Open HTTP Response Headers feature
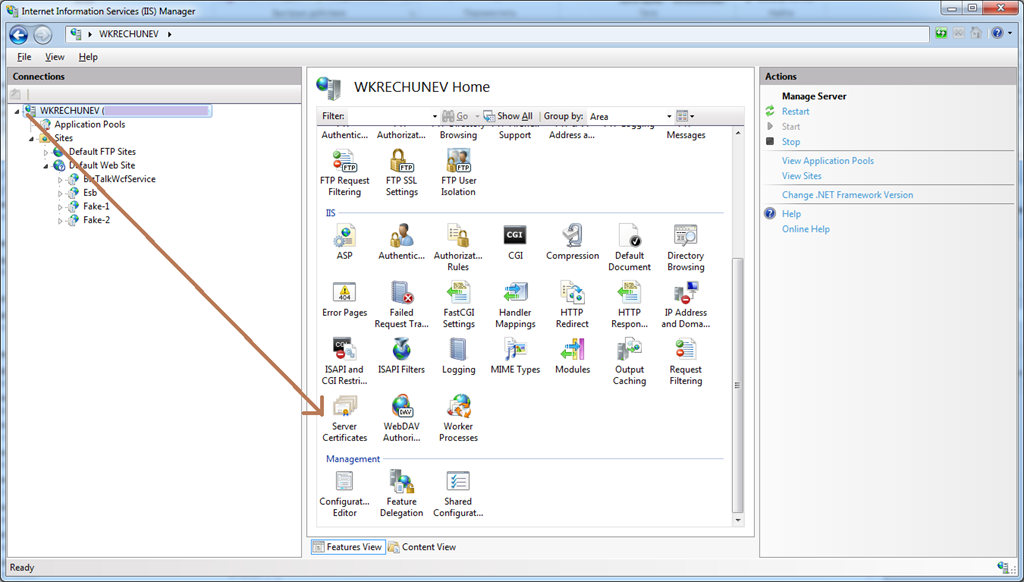Image resolution: width=1024 pixels, height=582 pixels. tap(629, 304)
